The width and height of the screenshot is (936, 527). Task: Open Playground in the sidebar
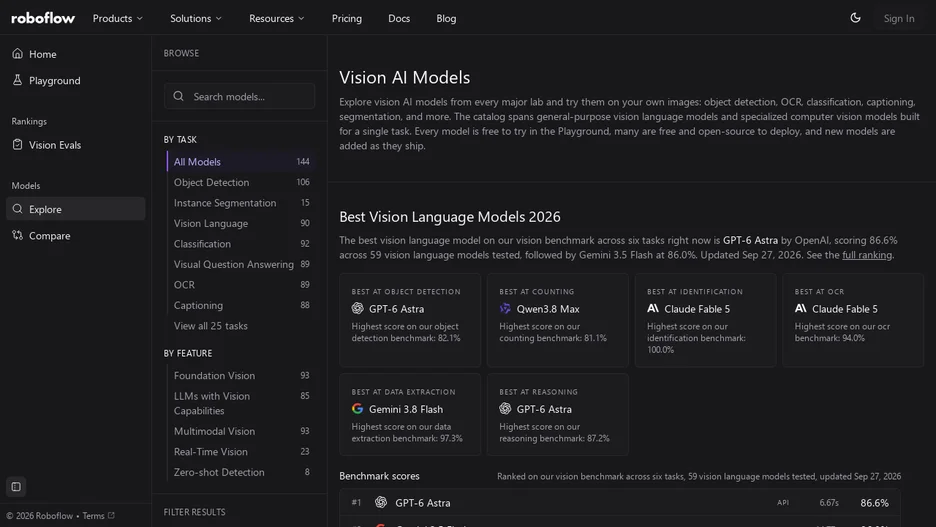76,80
